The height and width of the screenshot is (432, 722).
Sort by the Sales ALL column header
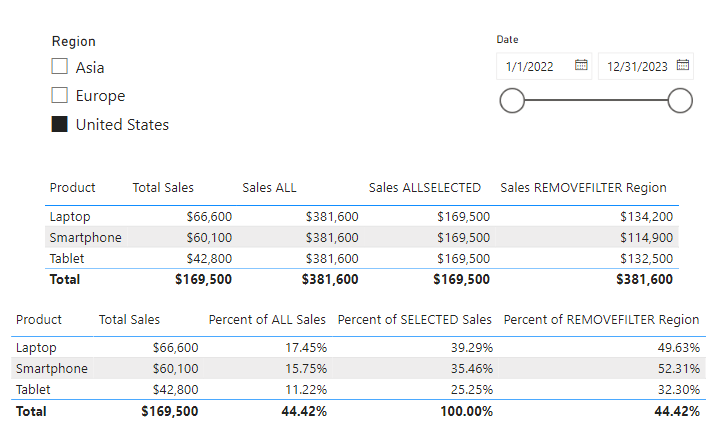(x=269, y=188)
